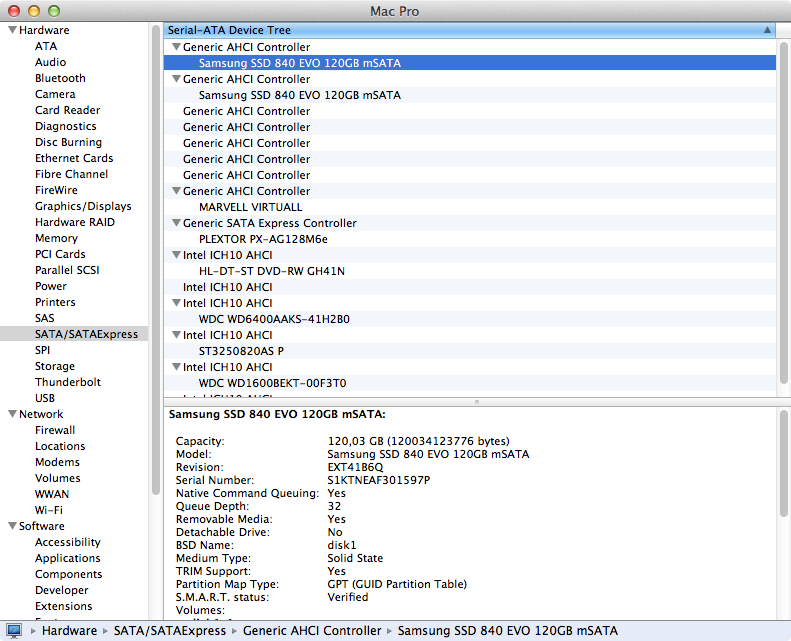This screenshot has height=641, width=791.
Task: Click Samsung SSD 840 EVO in path bar
Action: tap(507, 631)
